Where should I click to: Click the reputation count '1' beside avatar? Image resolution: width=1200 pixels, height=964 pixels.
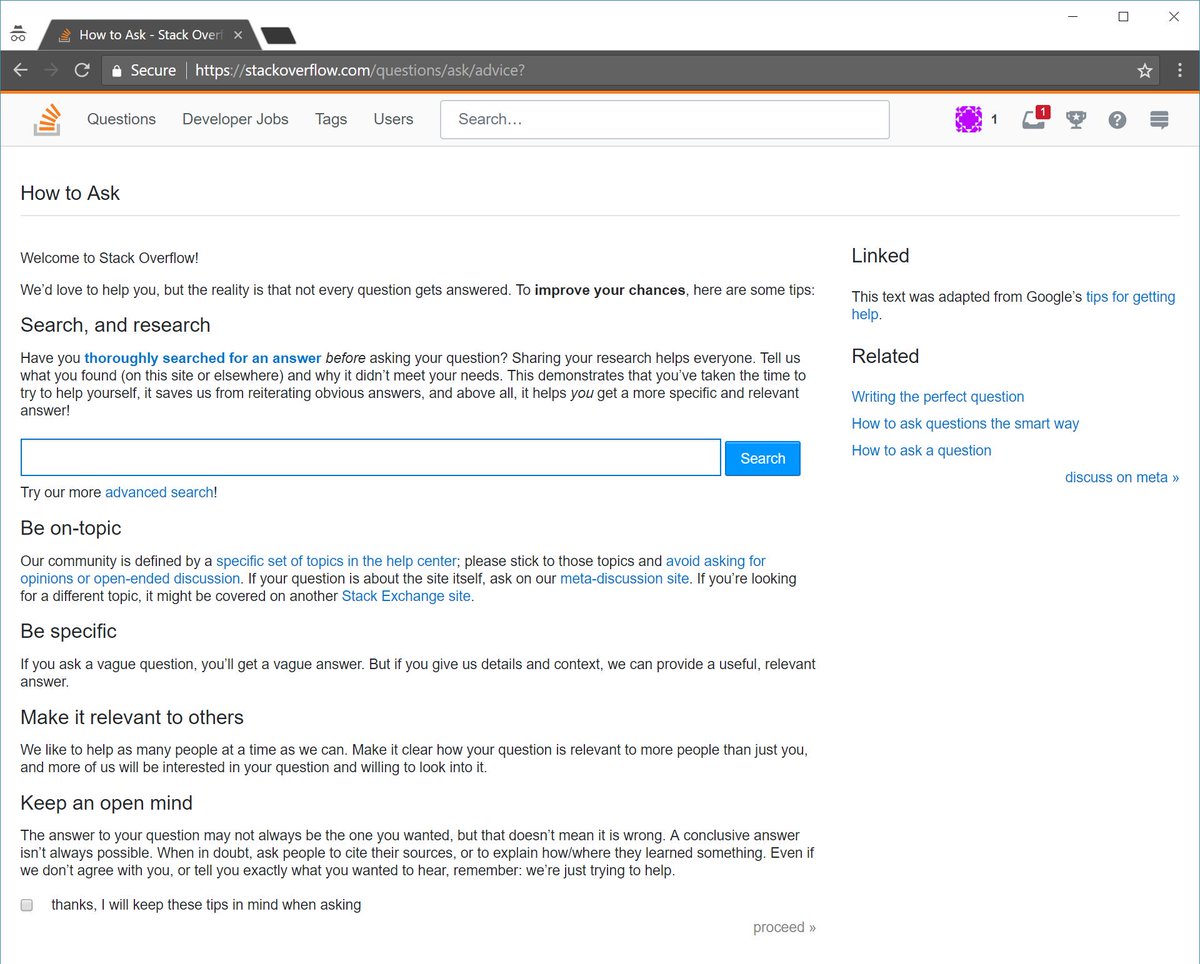[994, 119]
